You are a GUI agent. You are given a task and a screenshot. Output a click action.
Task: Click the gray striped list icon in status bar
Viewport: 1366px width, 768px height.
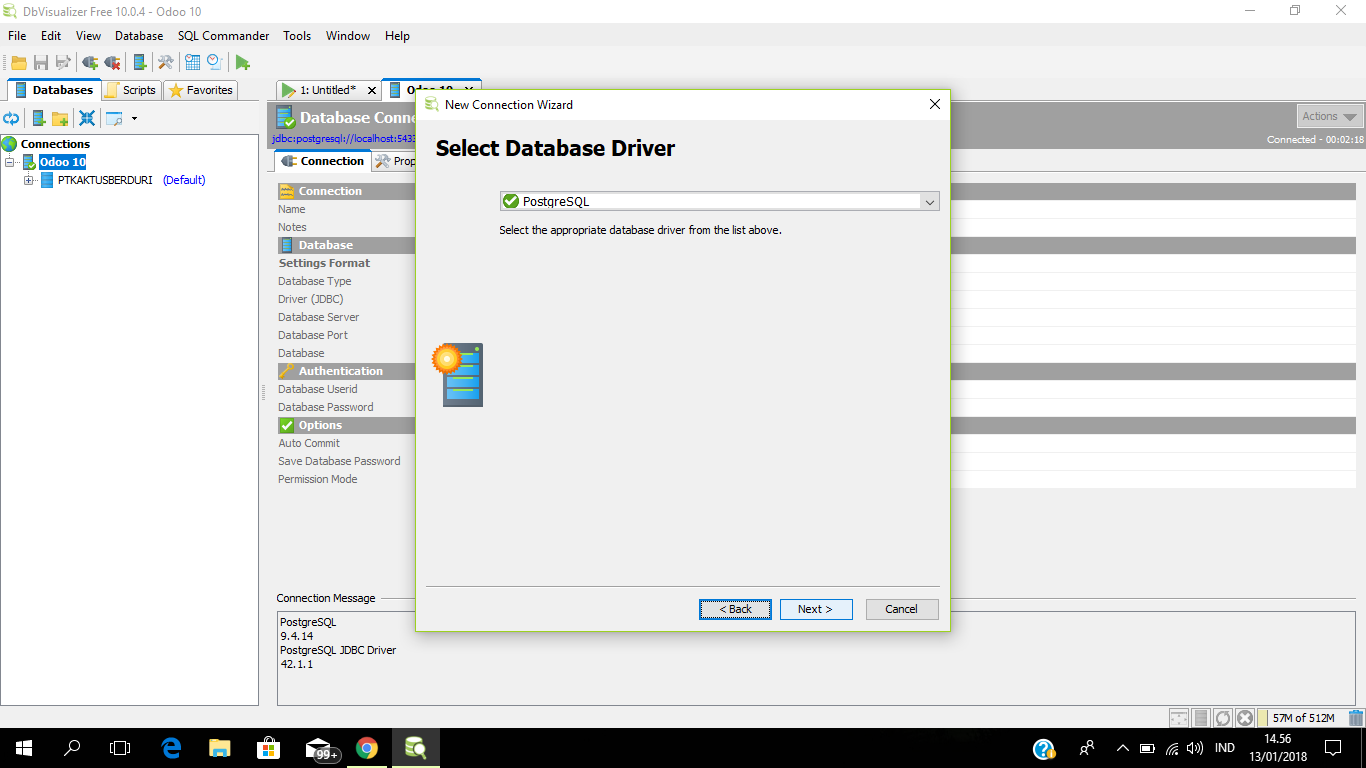pyautogui.click(x=1202, y=718)
